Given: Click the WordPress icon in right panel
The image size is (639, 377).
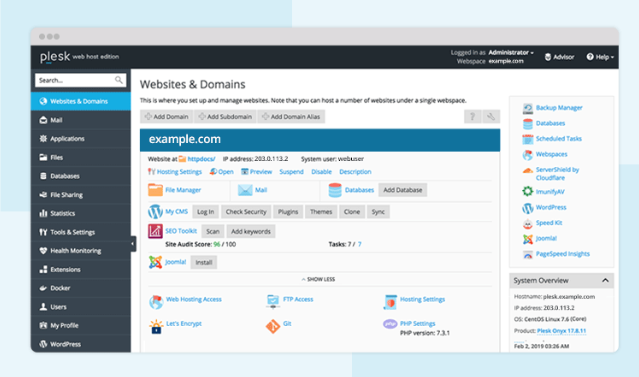Looking at the screenshot, I should [x=528, y=208].
